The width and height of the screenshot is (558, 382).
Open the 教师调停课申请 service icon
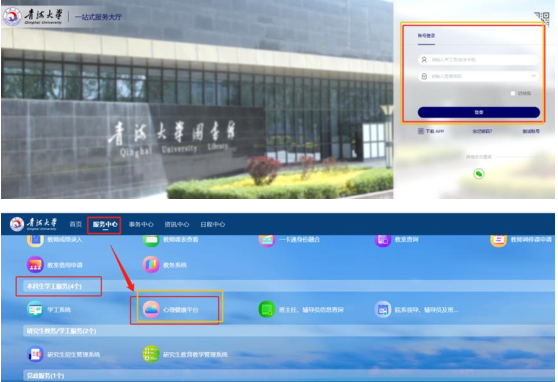pyautogui.click(x=498, y=240)
